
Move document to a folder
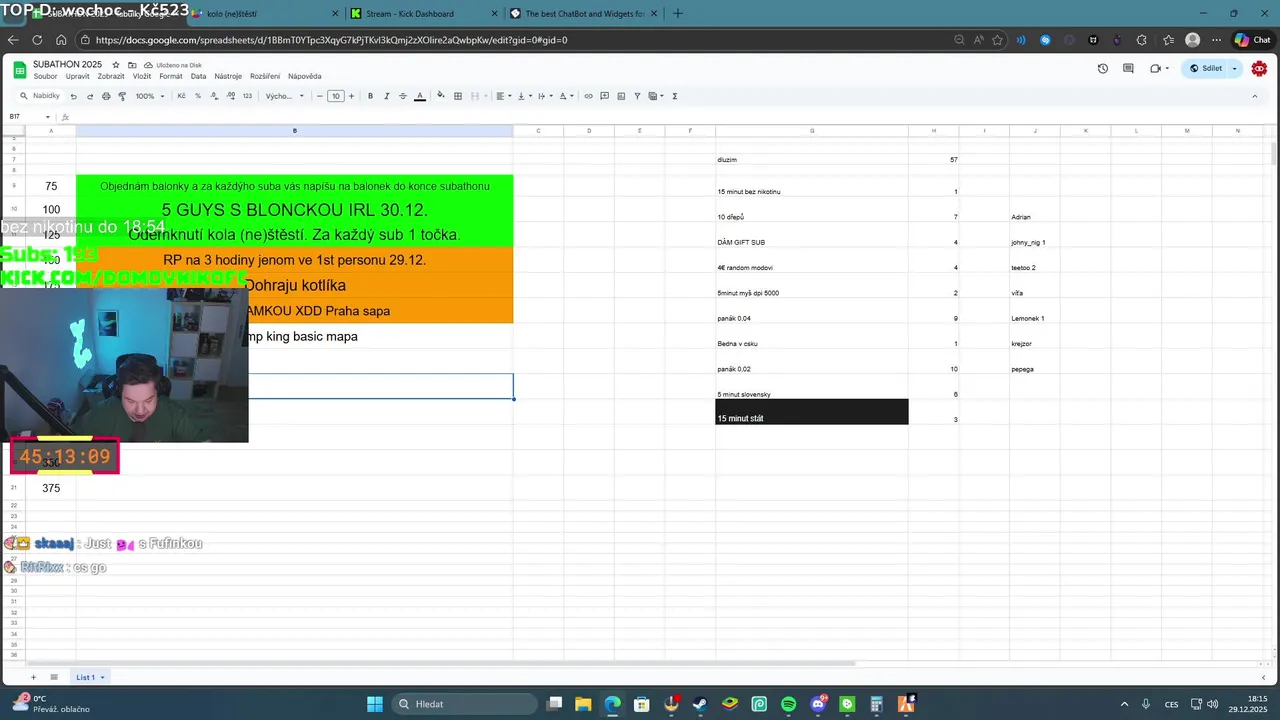point(132,64)
